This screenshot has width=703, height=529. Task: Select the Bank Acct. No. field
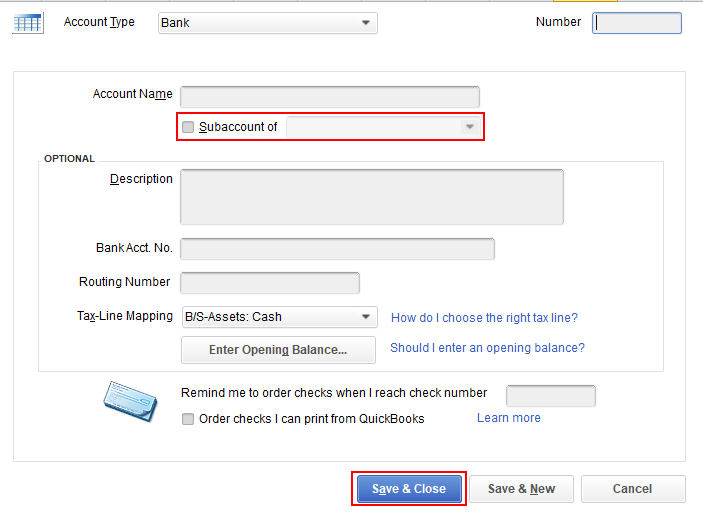(x=337, y=249)
